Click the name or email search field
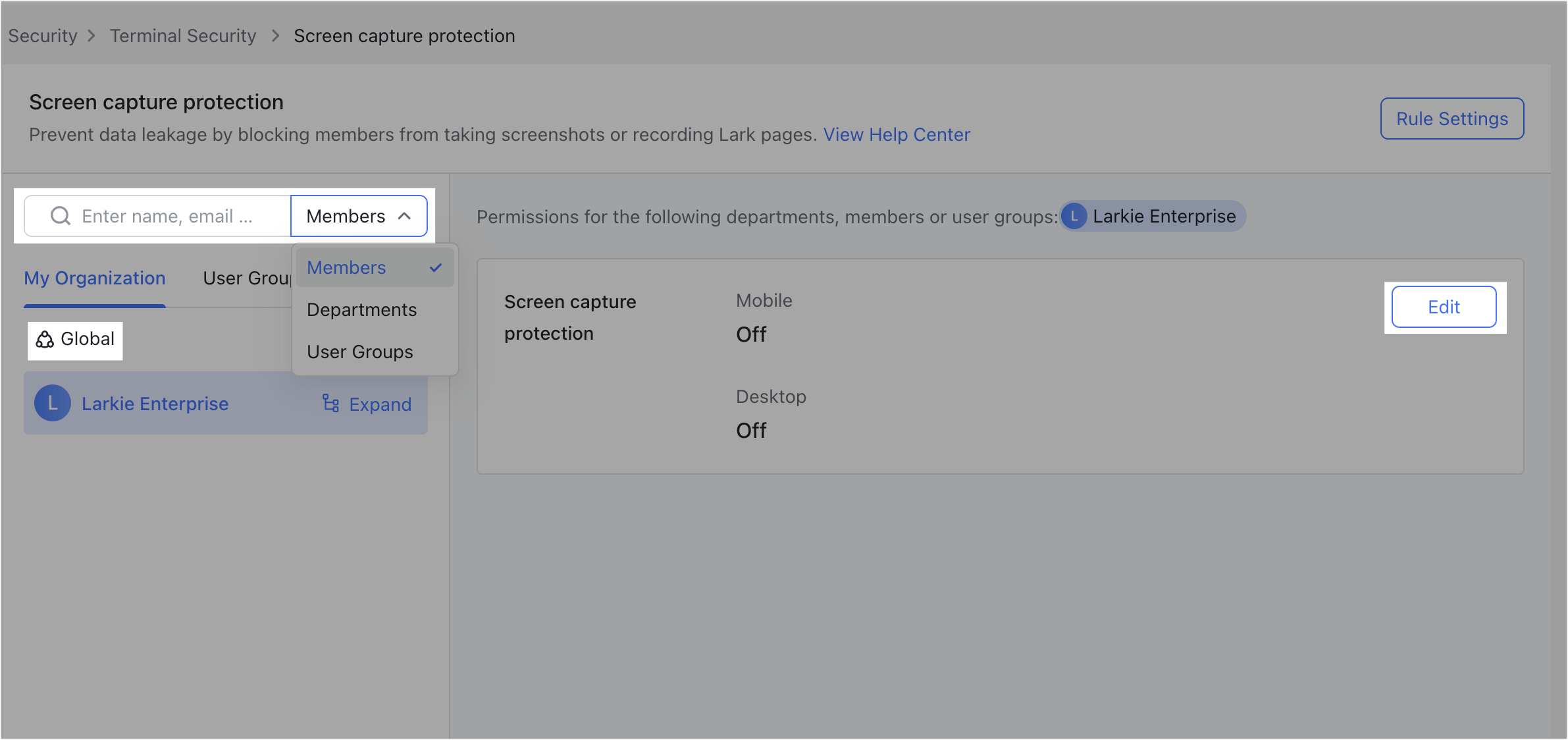The width and height of the screenshot is (1568, 740). pyautogui.click(x=178, y=216)
